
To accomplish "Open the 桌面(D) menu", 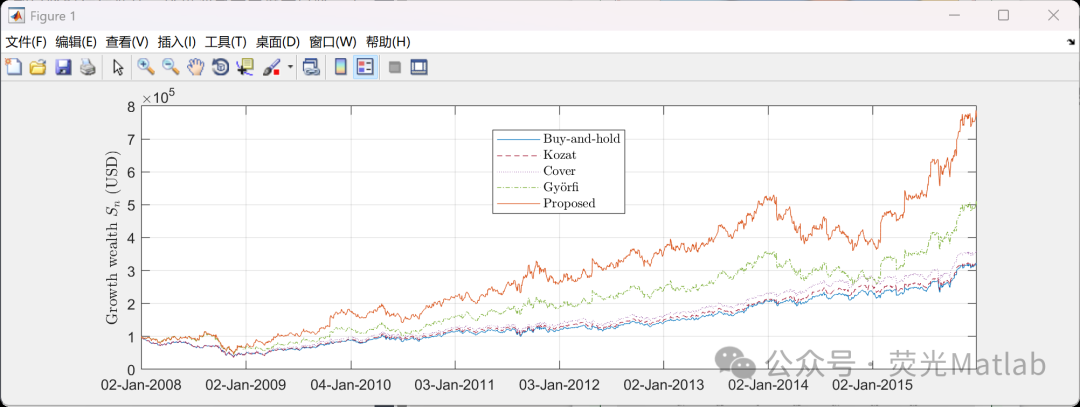I will coord(278,42).
